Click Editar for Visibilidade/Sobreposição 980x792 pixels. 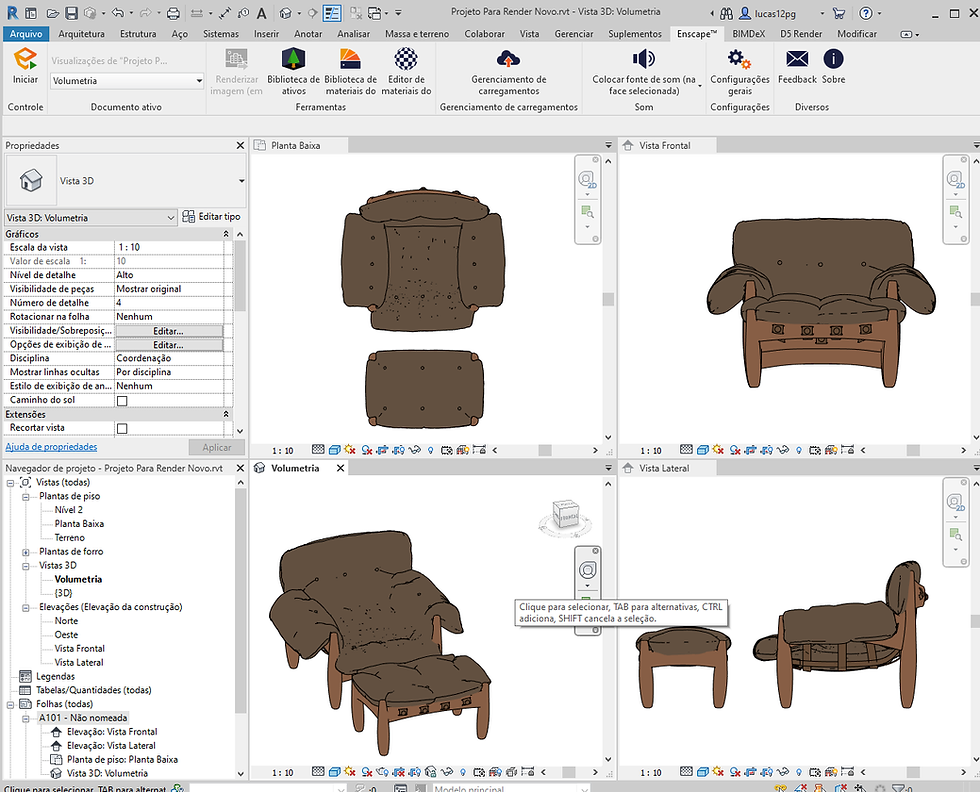coord(169,331)
